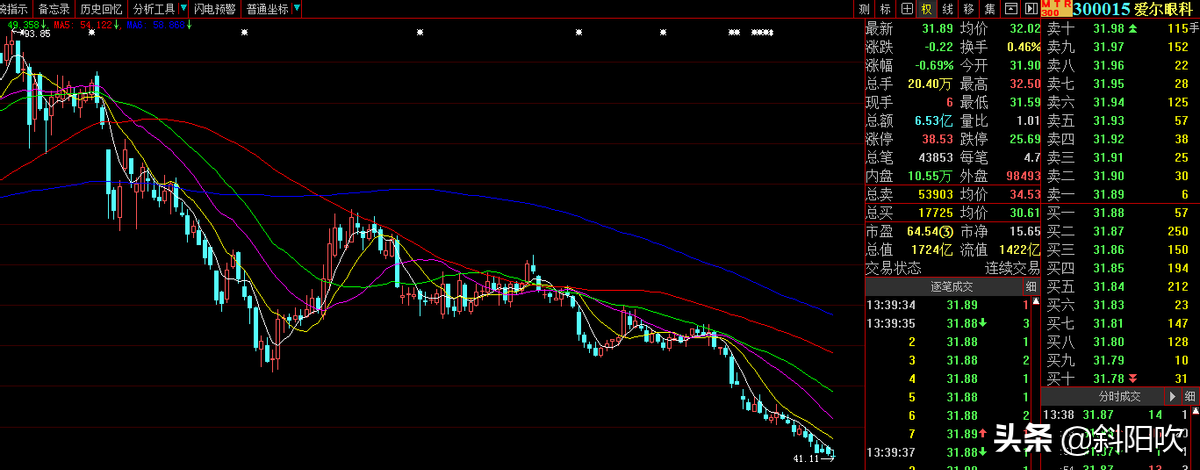Click the 总买 value 17725

pyautogui.click(x=934, y=212)
